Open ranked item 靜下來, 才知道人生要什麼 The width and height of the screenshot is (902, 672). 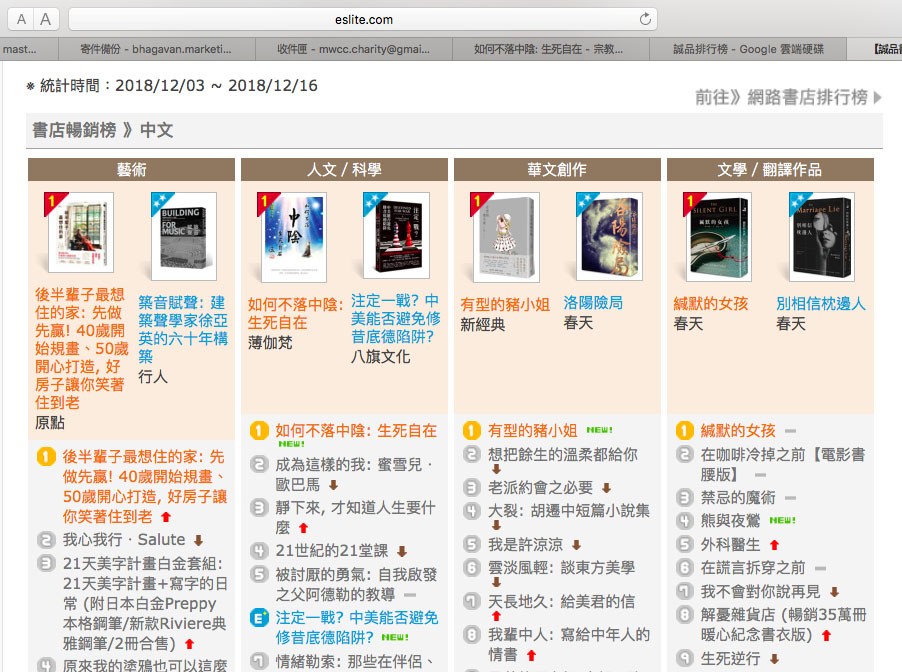point(355,517)
